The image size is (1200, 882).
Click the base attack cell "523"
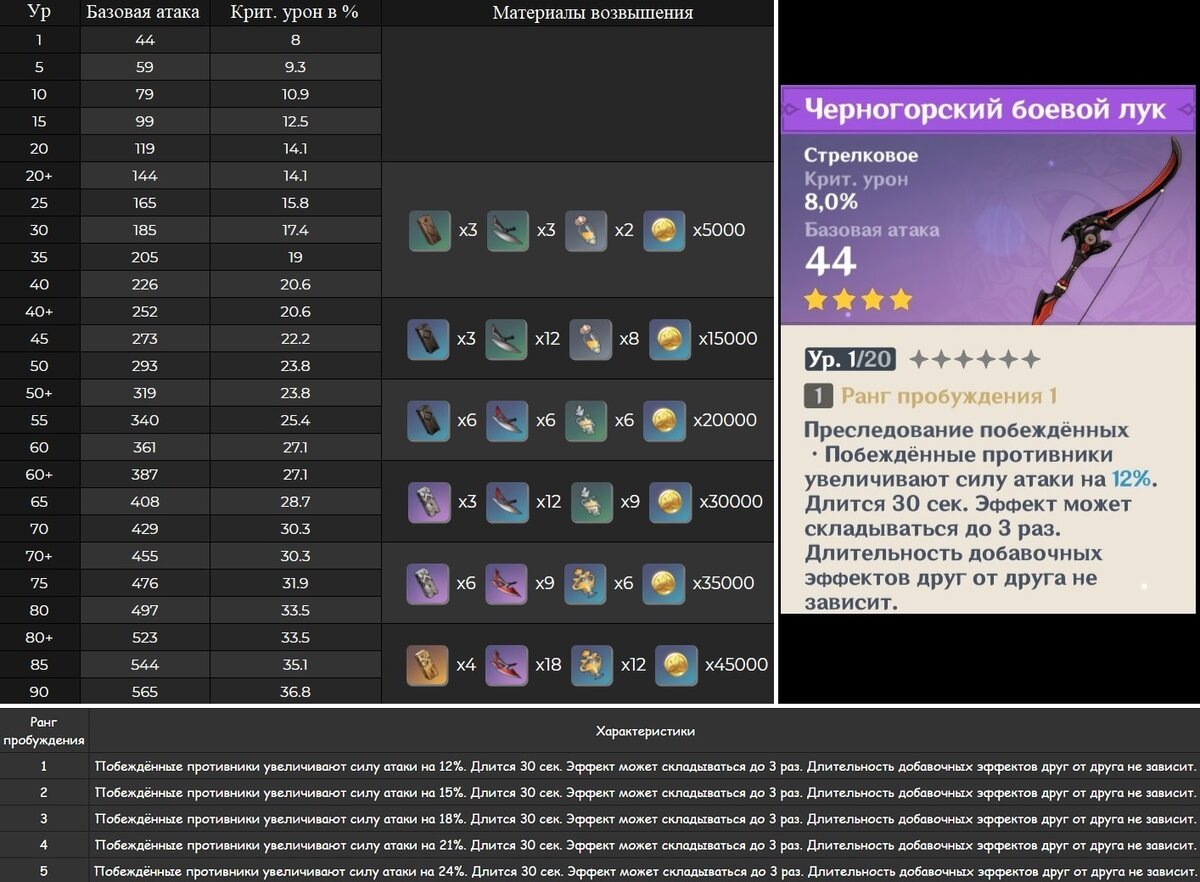click(x=145, y=637)
